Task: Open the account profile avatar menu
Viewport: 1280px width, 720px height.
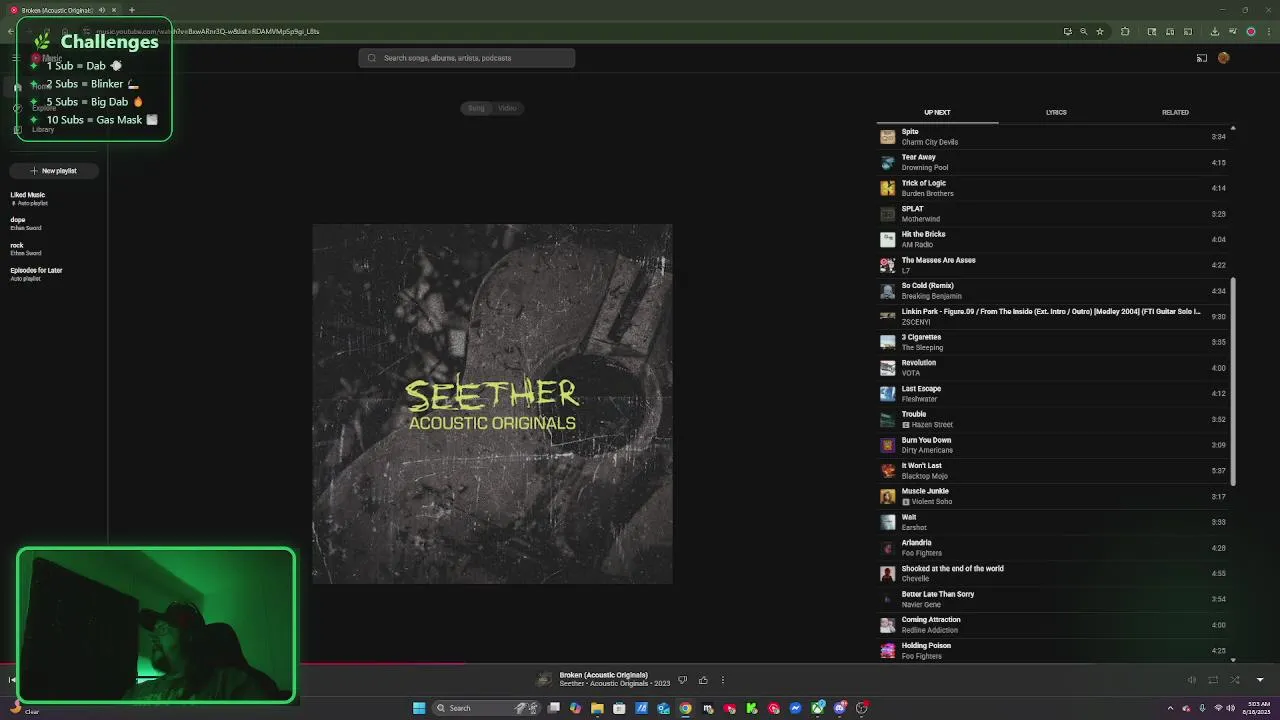Action: coord(1224,58)
